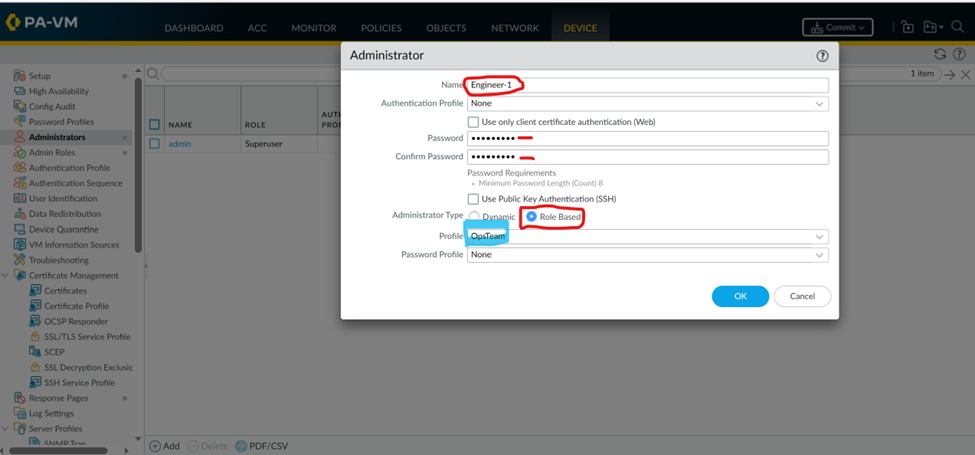975x455 pixels.
Task: Click the Config Audit icon
Action: 19,106
